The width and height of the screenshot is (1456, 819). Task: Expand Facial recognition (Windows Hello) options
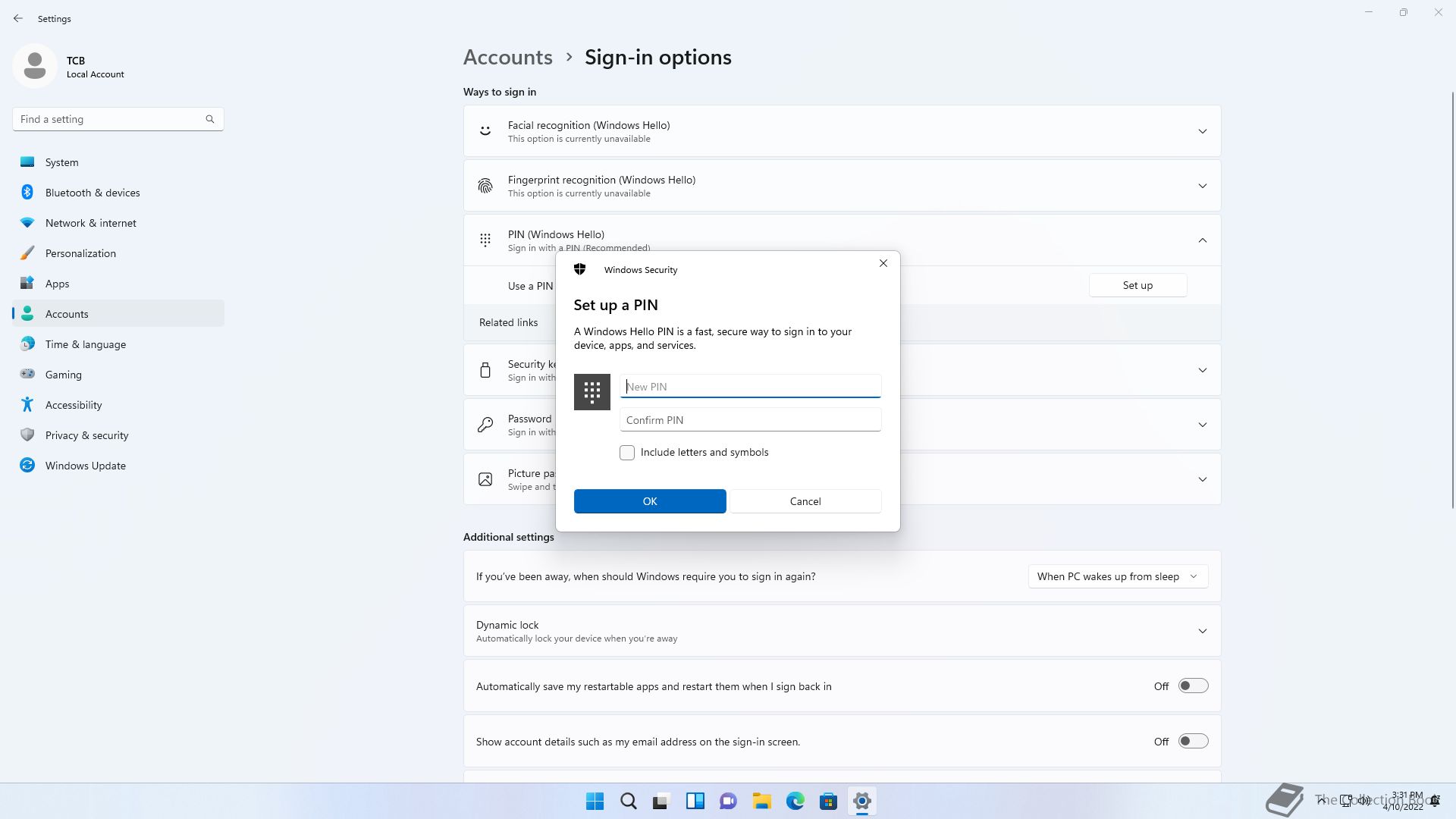1202,131
